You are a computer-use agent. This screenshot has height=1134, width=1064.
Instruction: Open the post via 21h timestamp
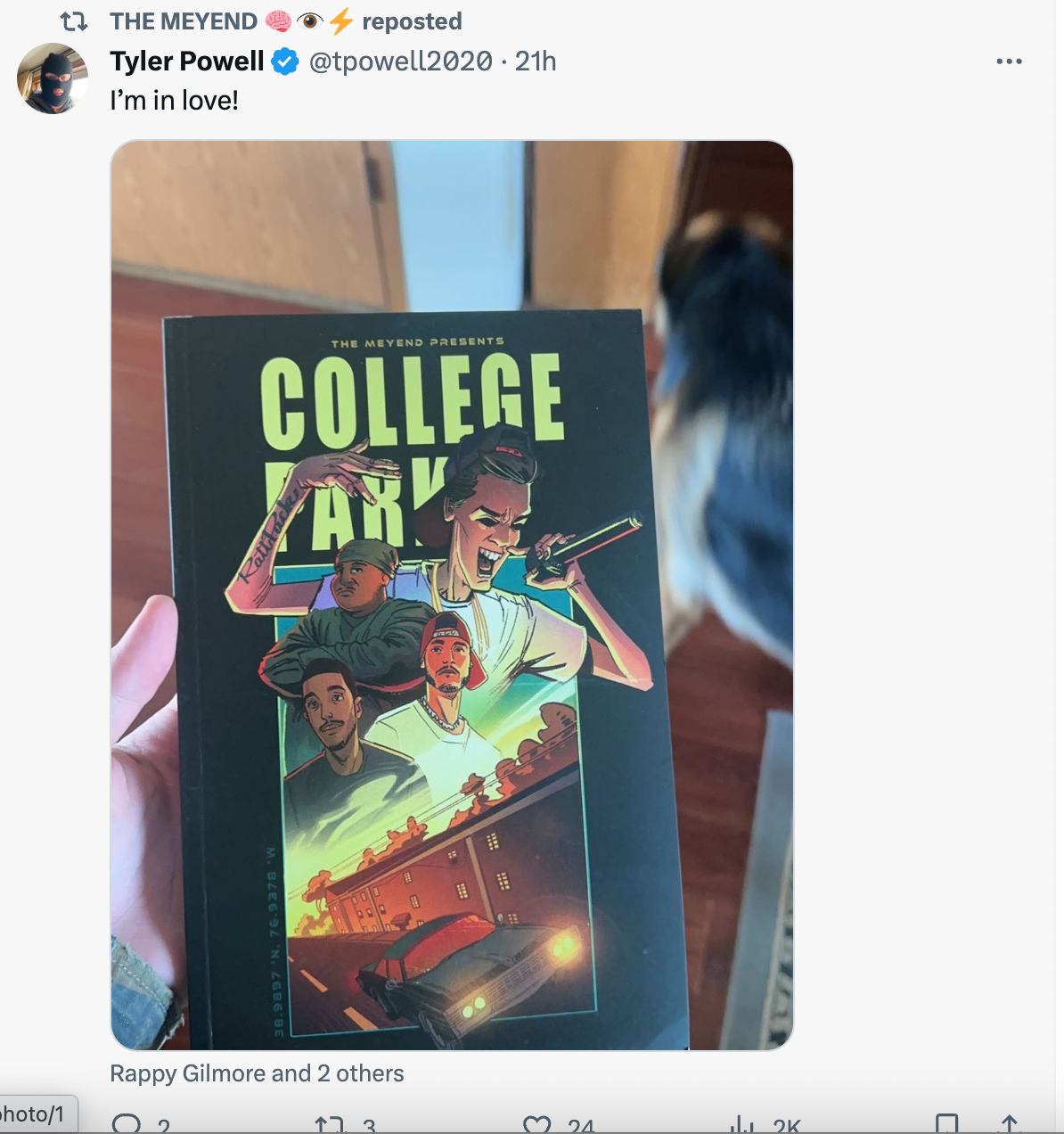point(536,62)
